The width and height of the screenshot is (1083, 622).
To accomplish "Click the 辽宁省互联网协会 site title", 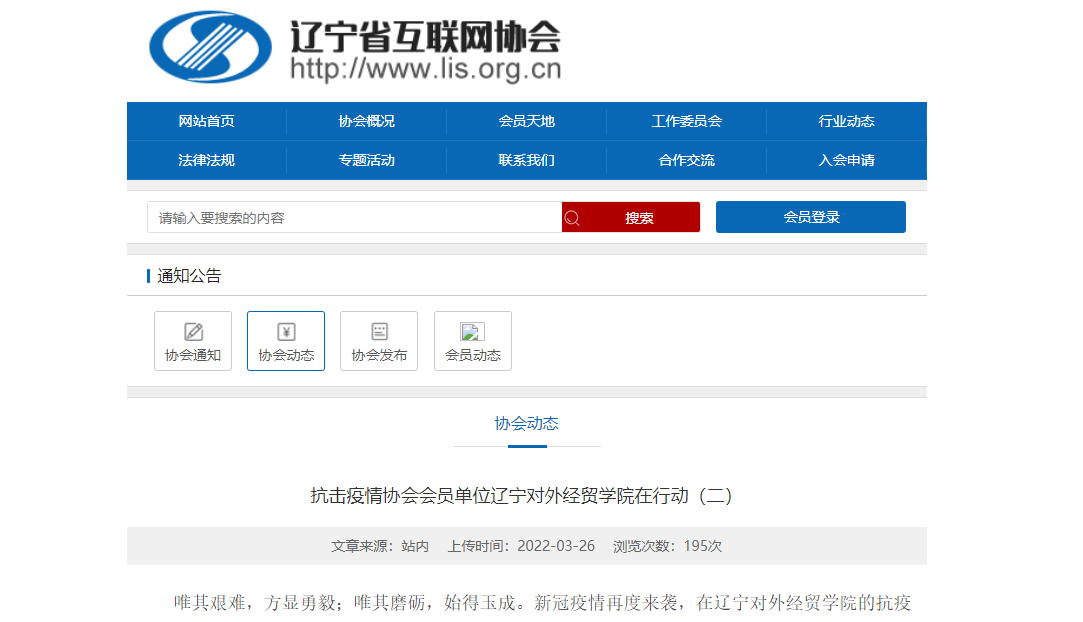I will point(425,37).
